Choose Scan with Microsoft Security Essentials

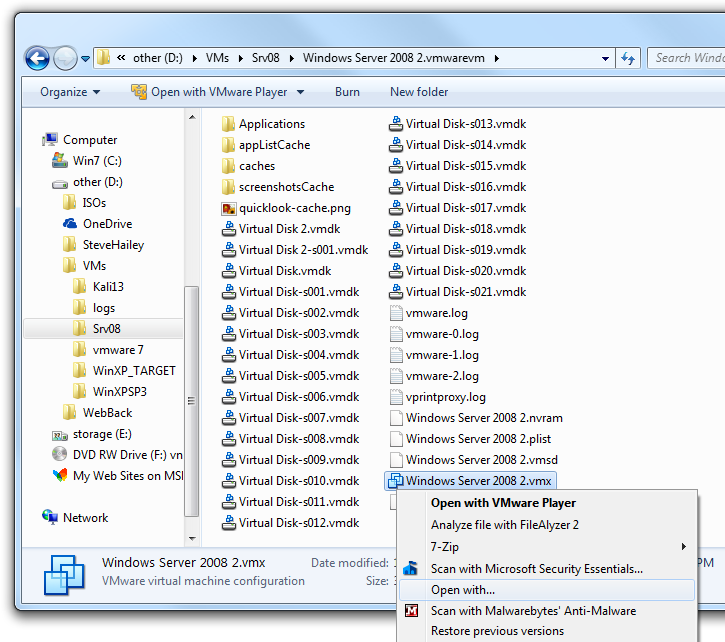[536, 568]
